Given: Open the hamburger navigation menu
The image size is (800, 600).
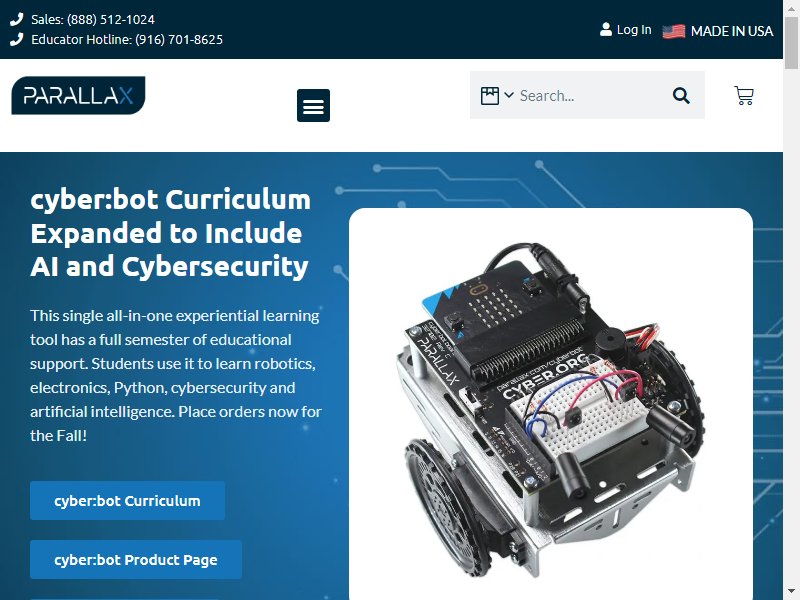Looking at the screenshot, I should (x=313, y=106).
